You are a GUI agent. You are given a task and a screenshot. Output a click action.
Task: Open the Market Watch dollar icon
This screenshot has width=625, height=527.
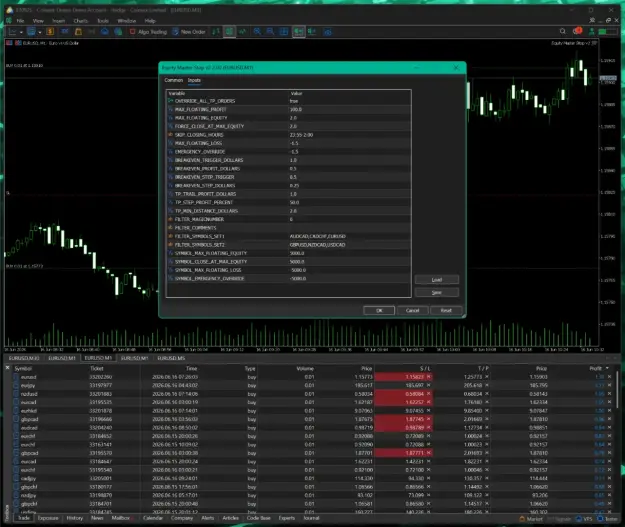click(50, 31)
